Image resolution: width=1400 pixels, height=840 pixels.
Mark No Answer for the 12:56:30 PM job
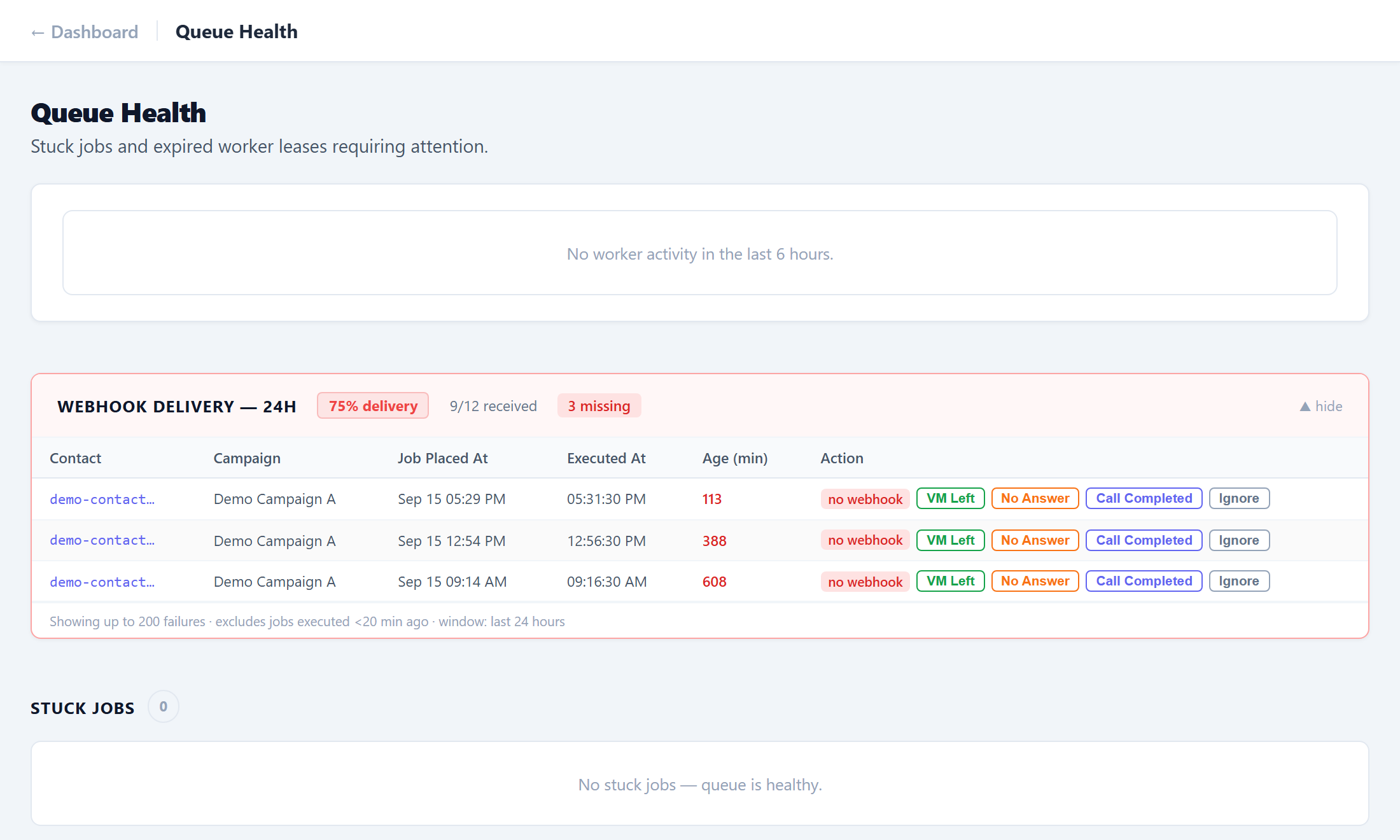click(x=1035, y=540)
